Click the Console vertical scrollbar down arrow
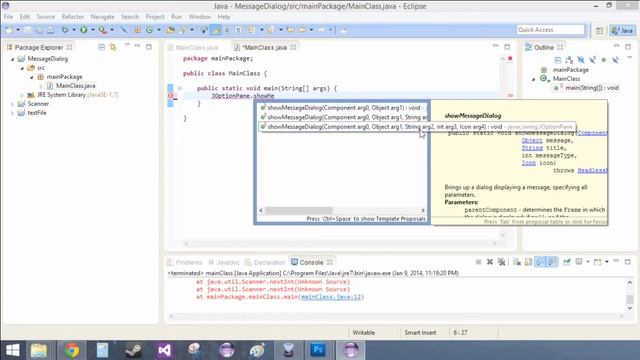Viewport: 640px width, 360px height. click(630, 308)
